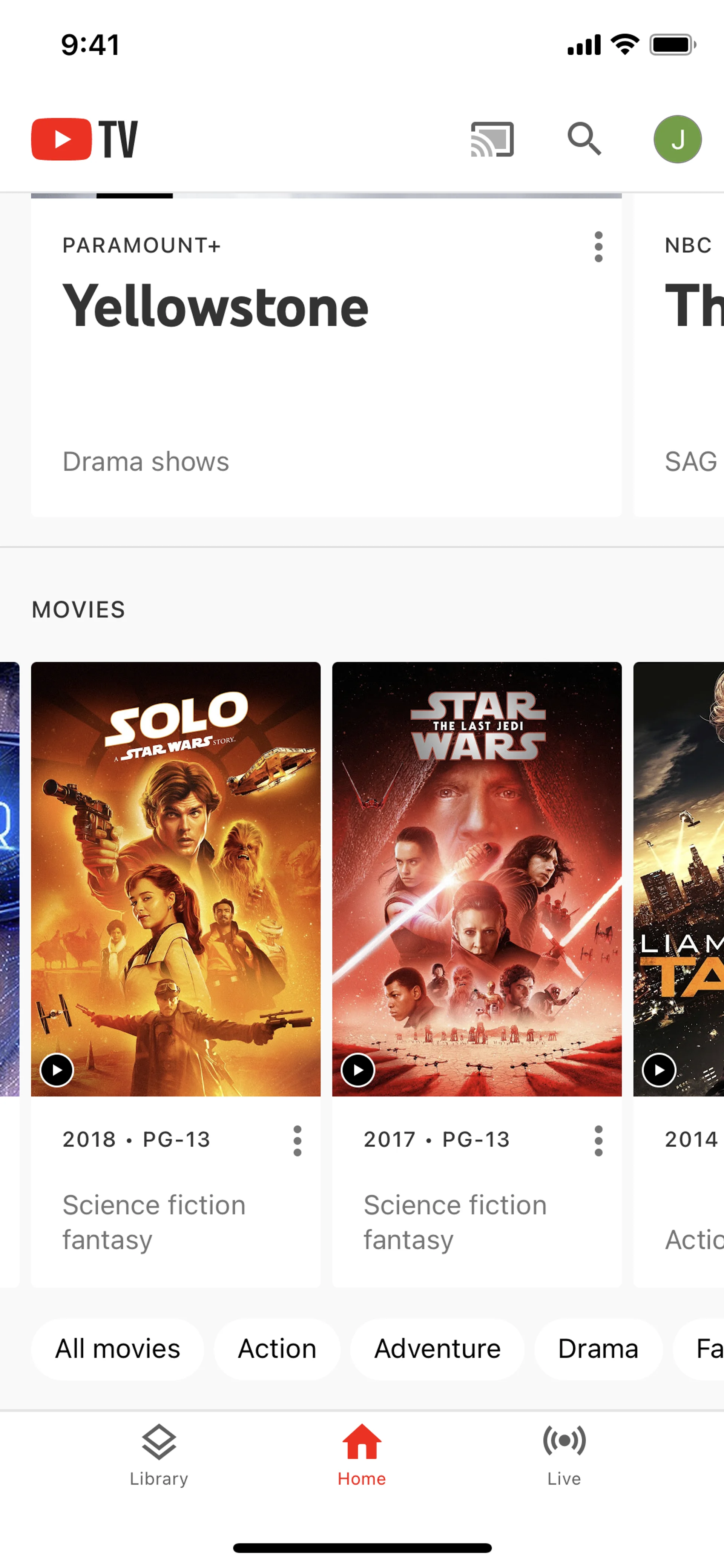The height and width of the screenshot is (1568, 724).
Task: Switch to the Live tab
Action: [564, 1455]
